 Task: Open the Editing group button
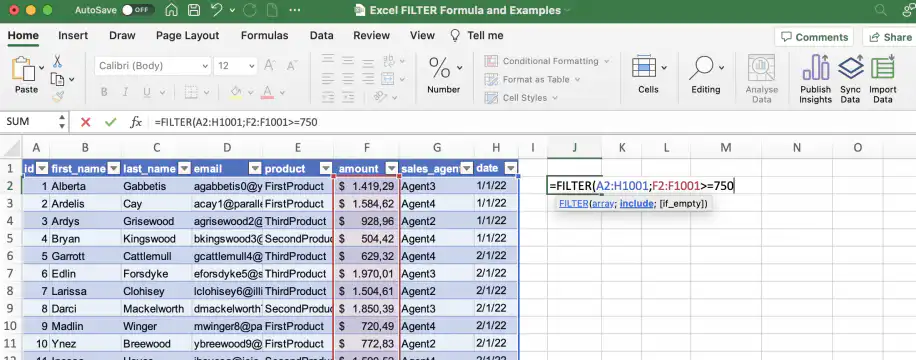(706, 75)
